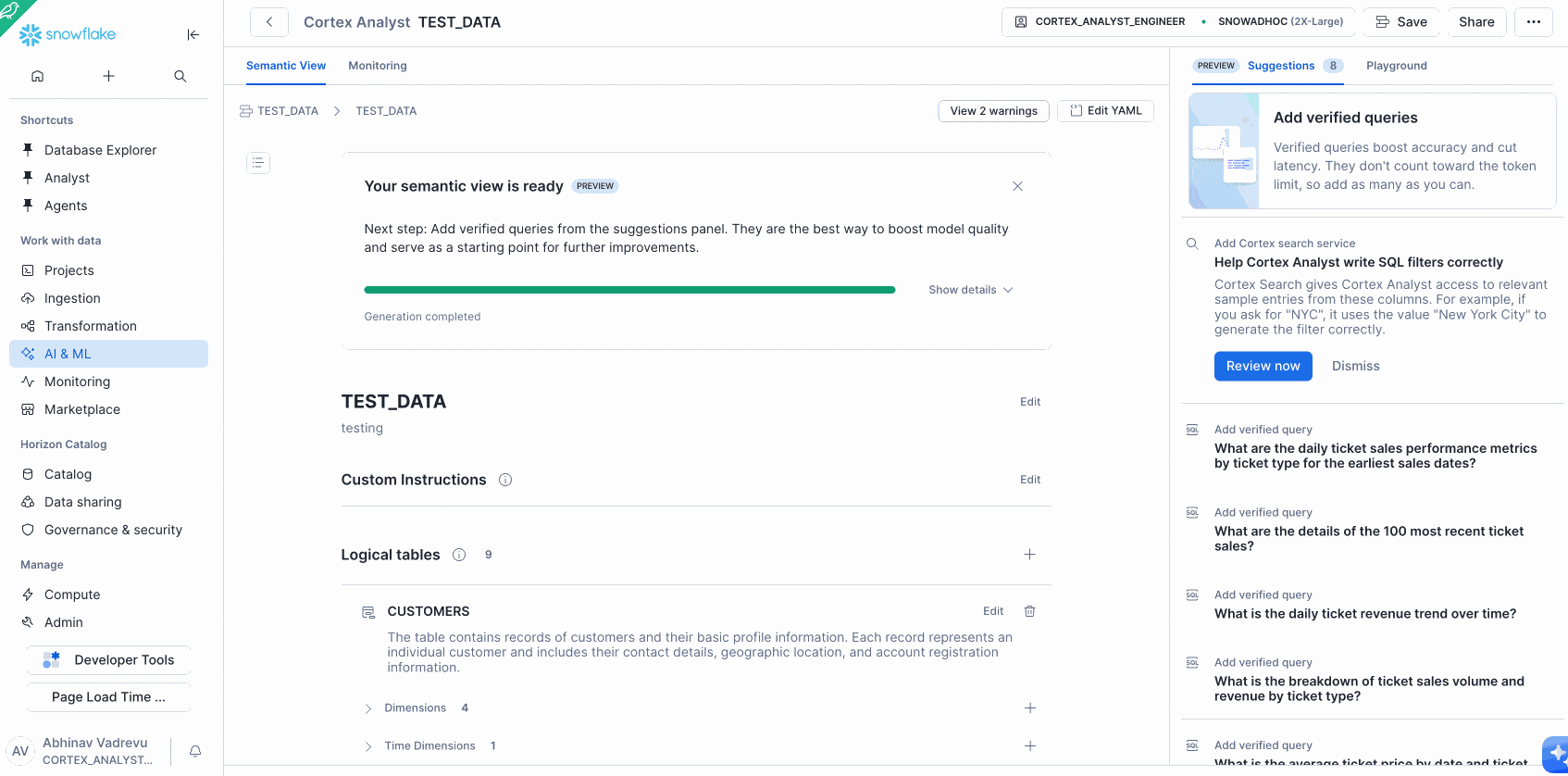Go back using the left arrow button
This screenshot has width=1568, height=776.
269,22
